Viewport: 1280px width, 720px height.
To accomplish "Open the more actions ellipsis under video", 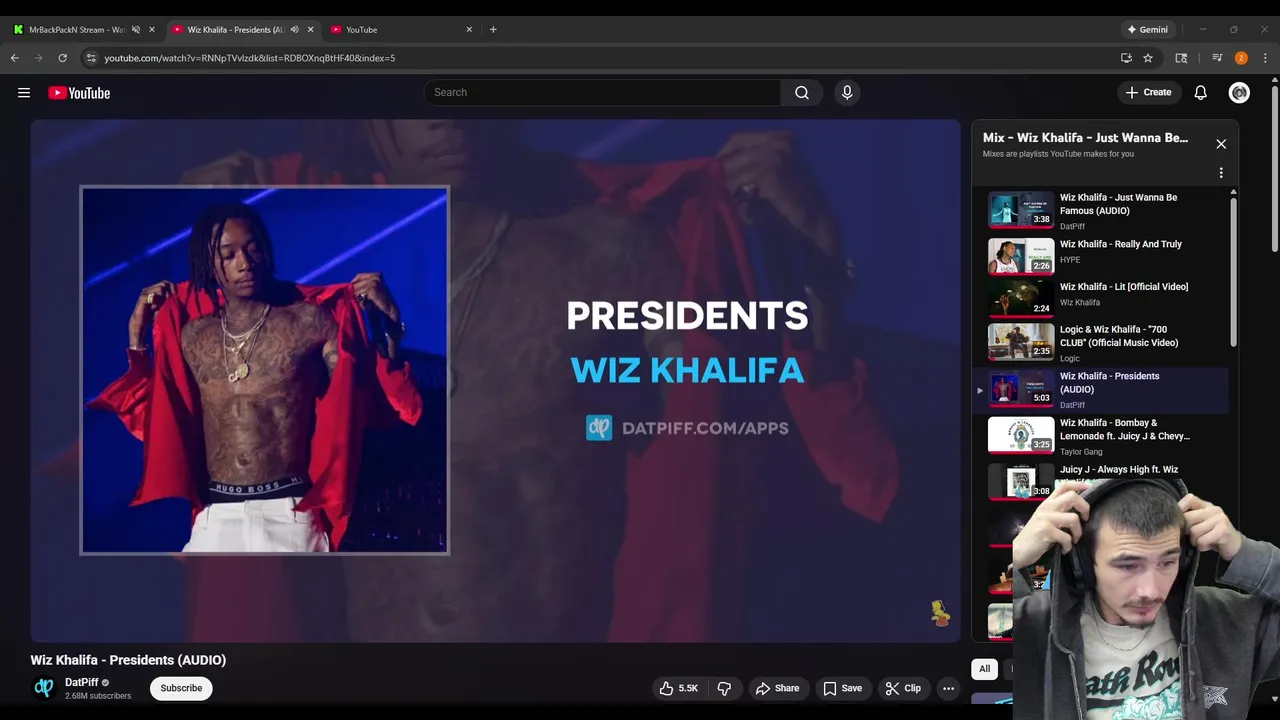I will tap(948, 688).
